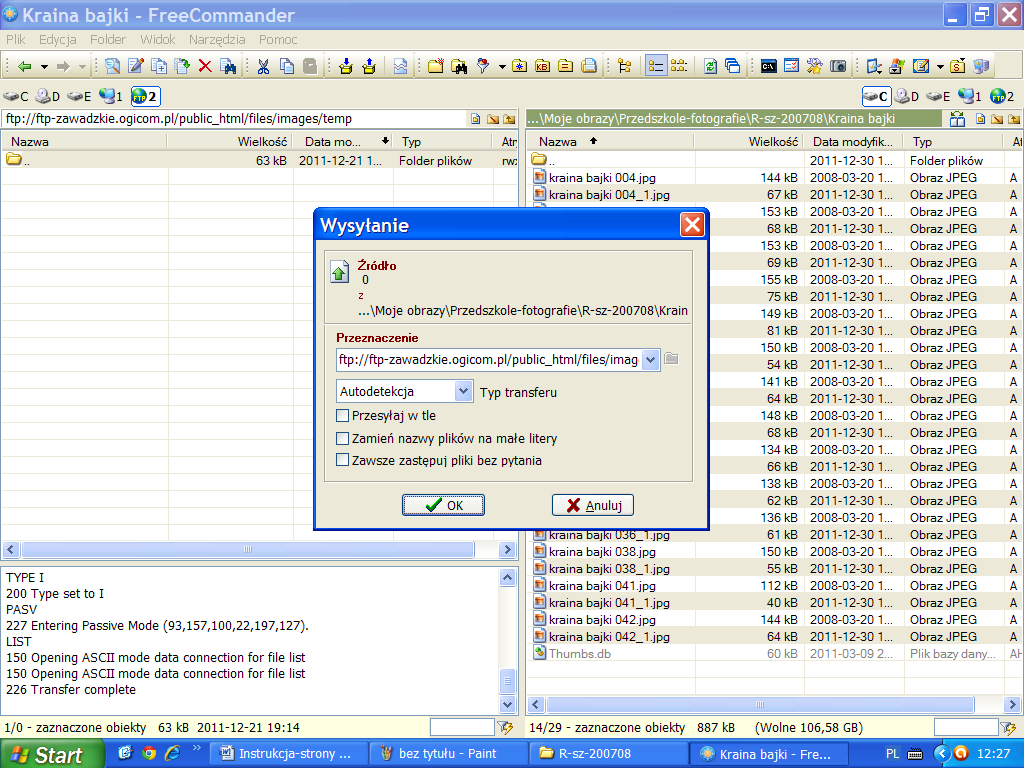This screenshot has height=768, width=1024.
Task: Click the green Back arrow in toolbar
Action: point(25,66)
